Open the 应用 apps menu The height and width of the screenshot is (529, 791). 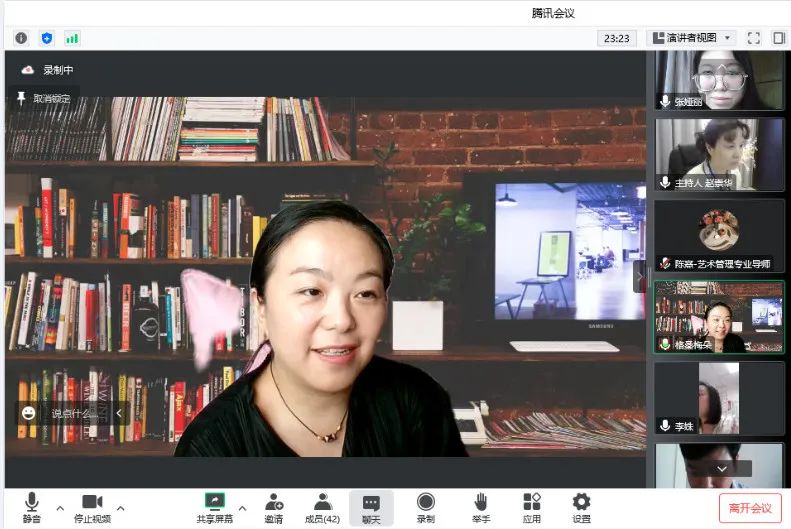pyautogui.click(x=532, y=507)
